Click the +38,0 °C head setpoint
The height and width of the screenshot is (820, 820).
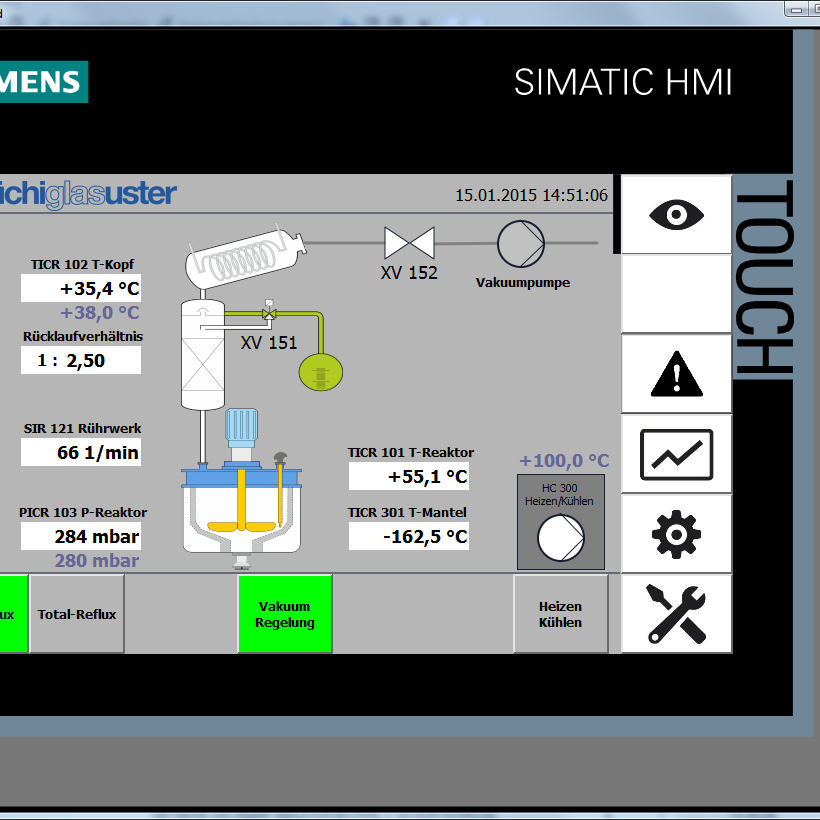click(x=99, y=313)
